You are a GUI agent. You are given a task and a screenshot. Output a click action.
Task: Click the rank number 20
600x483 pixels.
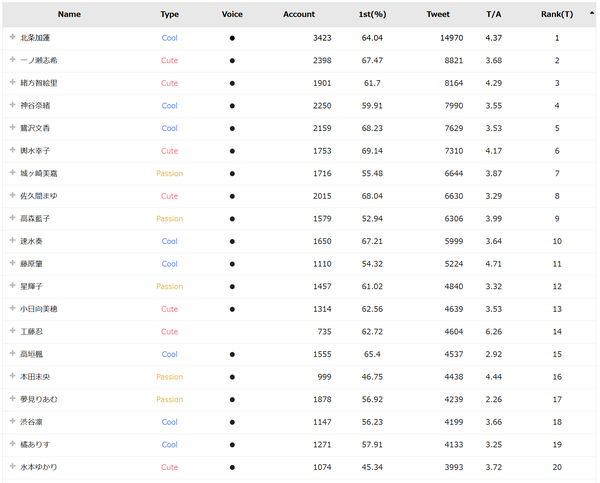[557, 467]
